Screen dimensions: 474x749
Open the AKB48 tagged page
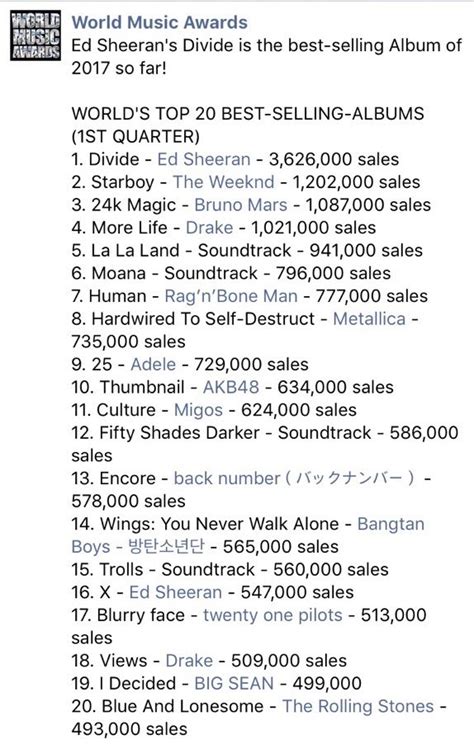pyautogui.click(x=231, y=387)
